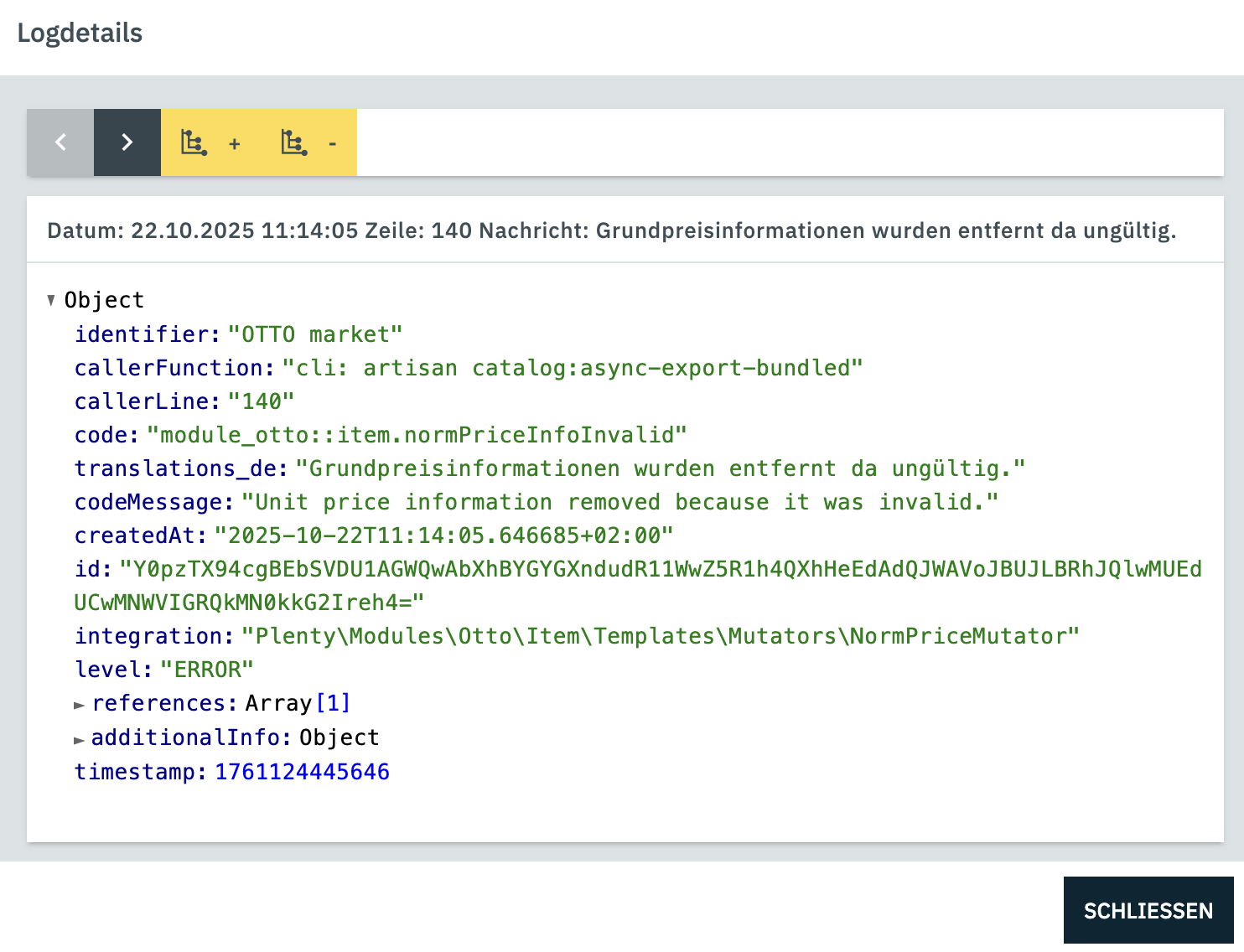The height and width of the screenshot is (952, 1244).
Task: Collapse all tree nodes icon
Action: (x=308, y=142)
